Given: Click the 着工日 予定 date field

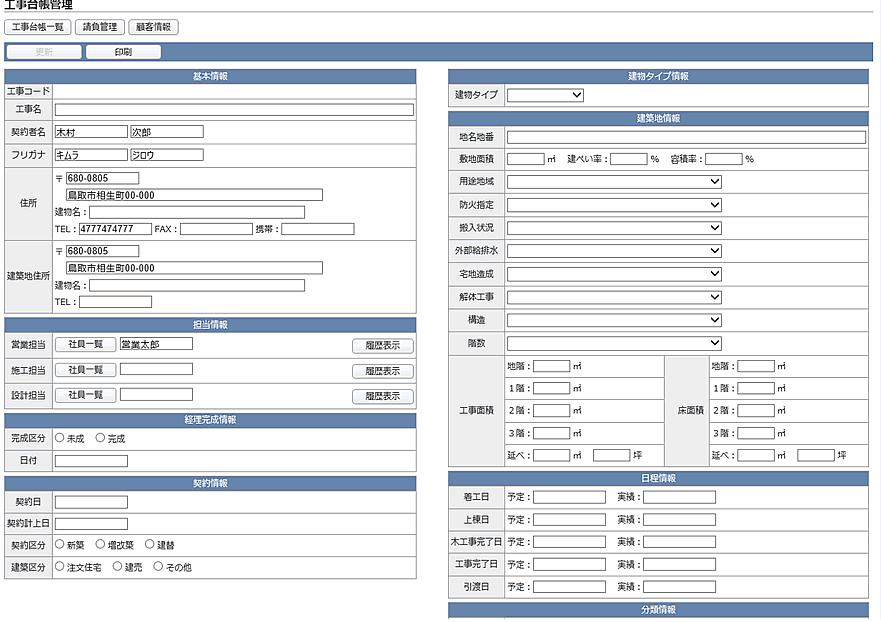Looking at the screenshot, I should pos(569,497).
